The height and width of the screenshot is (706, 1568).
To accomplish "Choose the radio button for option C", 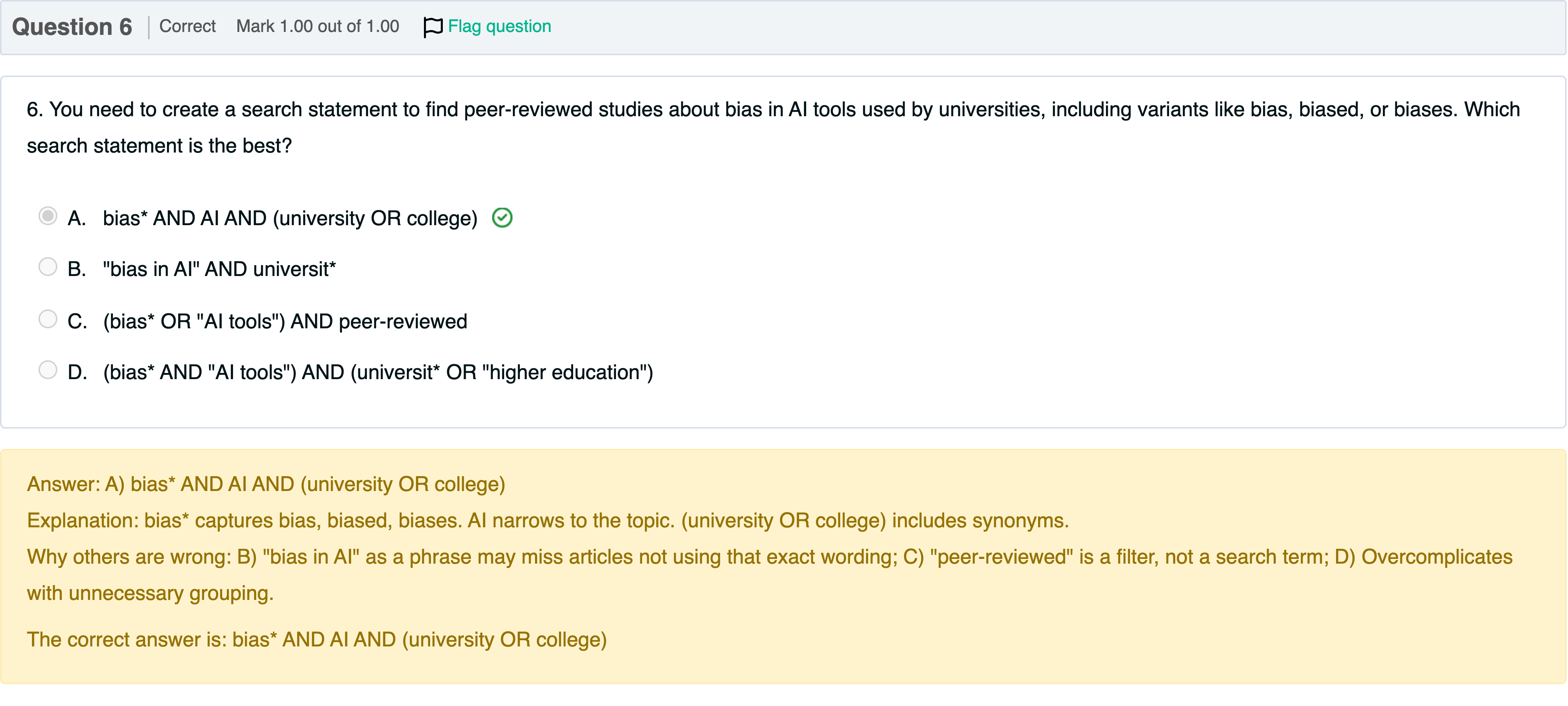I will [x=48, y=319].
